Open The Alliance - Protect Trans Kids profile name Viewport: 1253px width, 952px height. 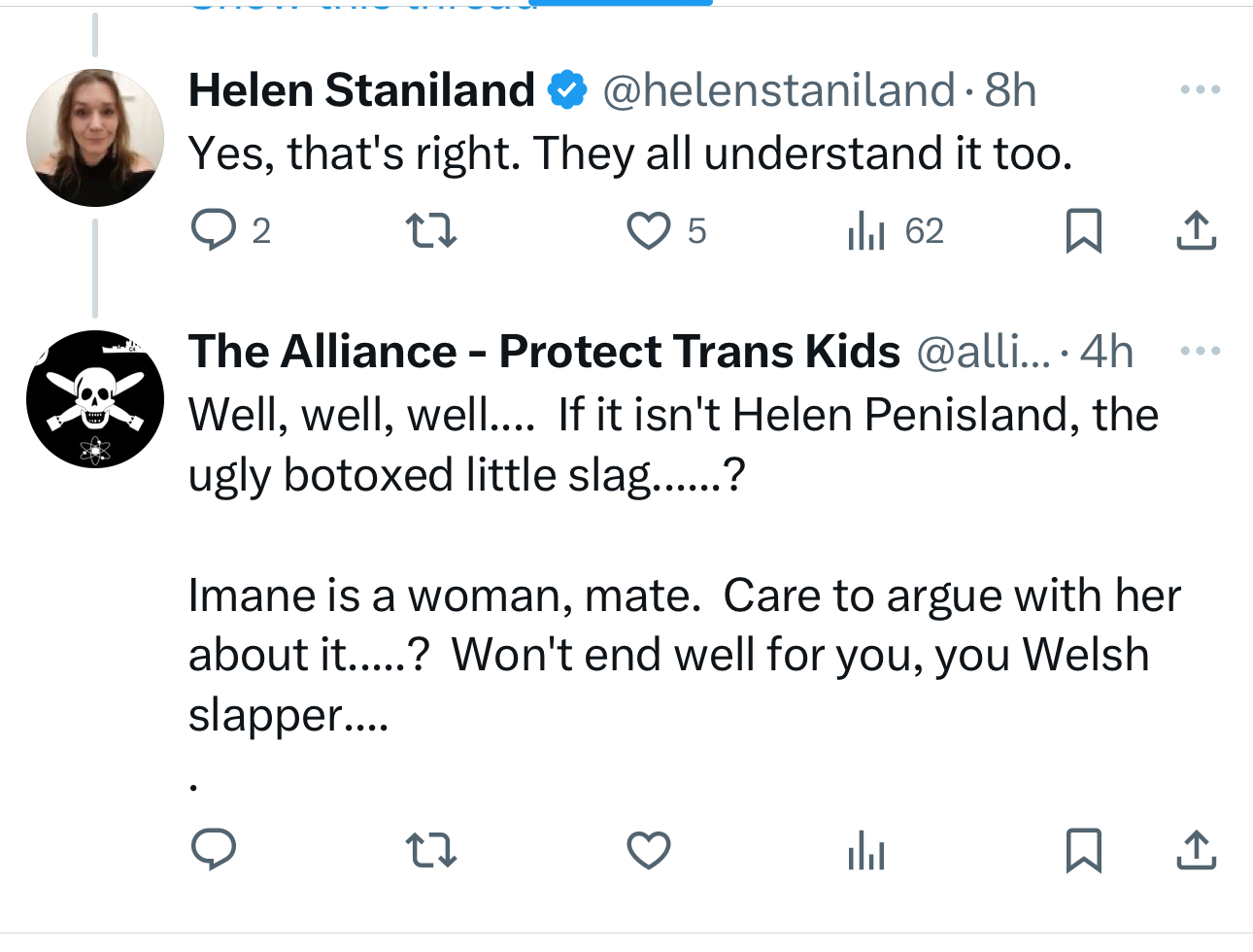(544, 352)
